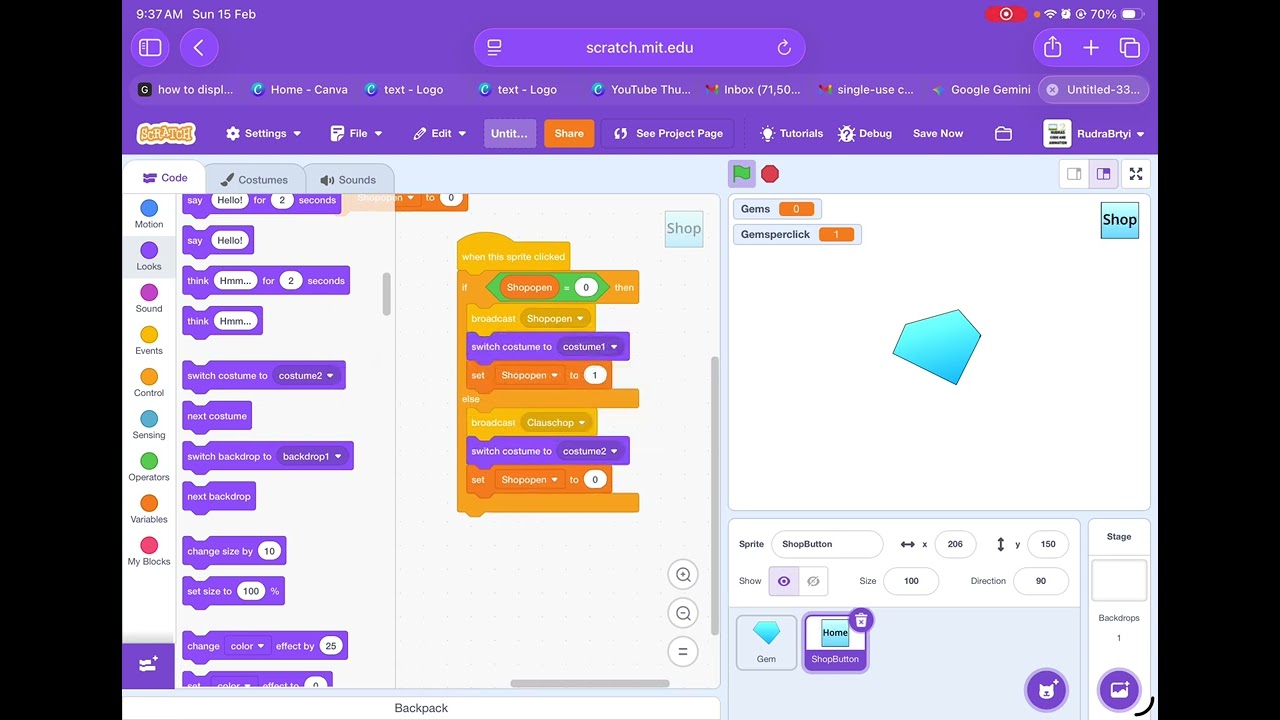Hide the sprite using crossed-eye button

click(x=813, y=581)
